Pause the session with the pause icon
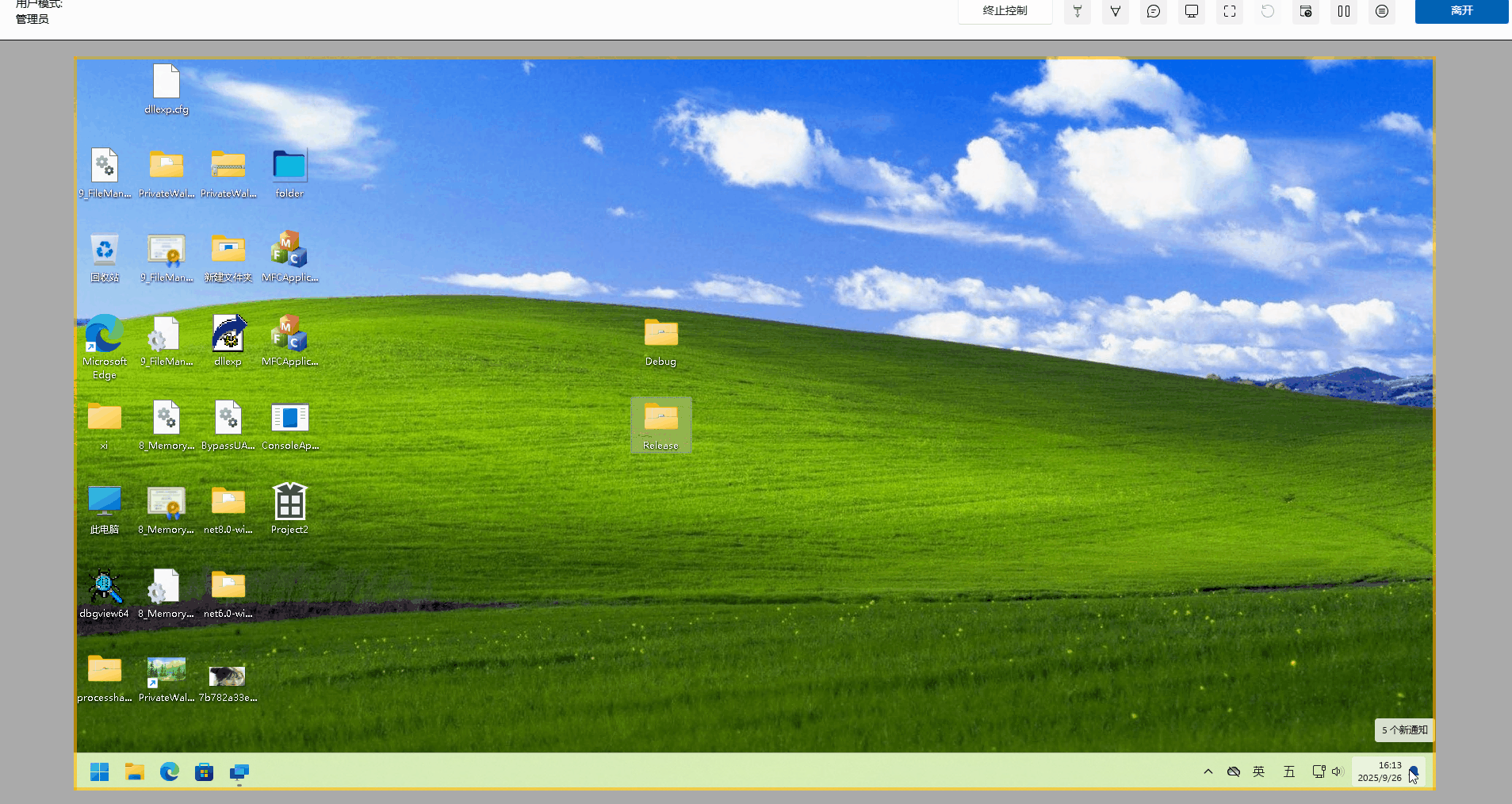This screenshot has width=1512, height=804. coord(1344,11)
